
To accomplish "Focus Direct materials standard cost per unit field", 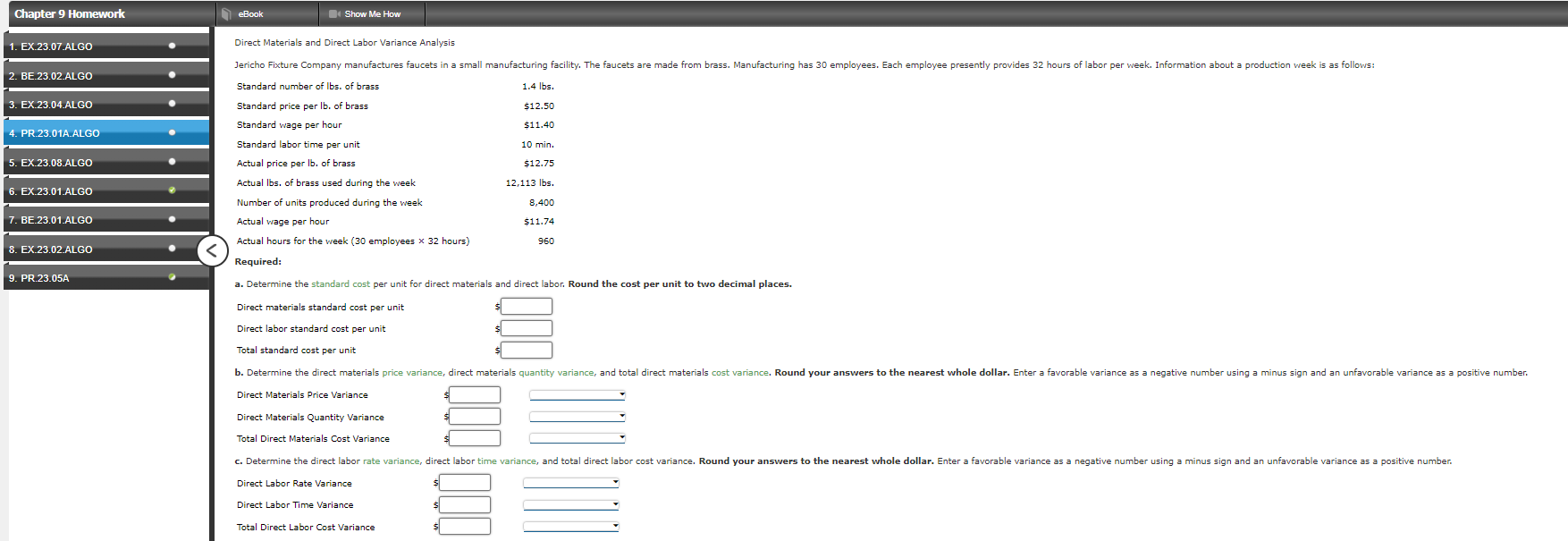I will tap(527, 307).
